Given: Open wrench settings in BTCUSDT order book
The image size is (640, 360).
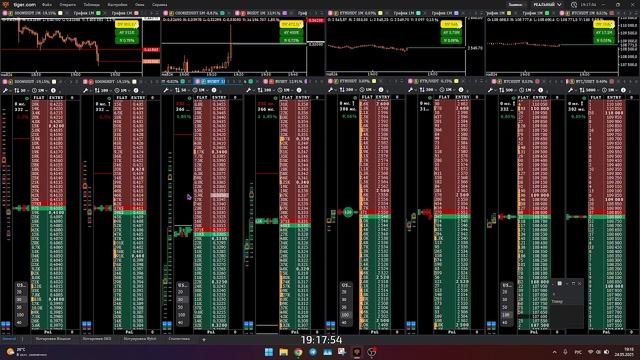Looking at the screenshot, I should [x=490, y=90].
